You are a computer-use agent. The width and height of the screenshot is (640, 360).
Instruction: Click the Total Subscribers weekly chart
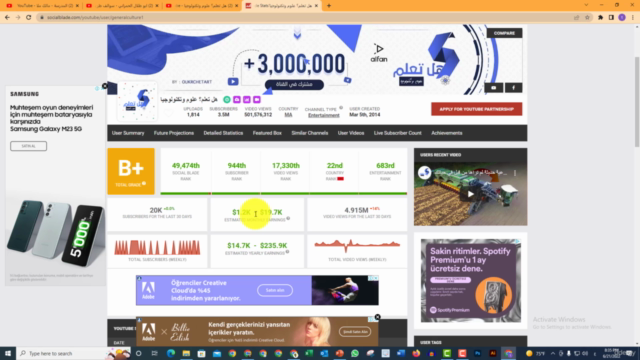click(x=157, y=248)
